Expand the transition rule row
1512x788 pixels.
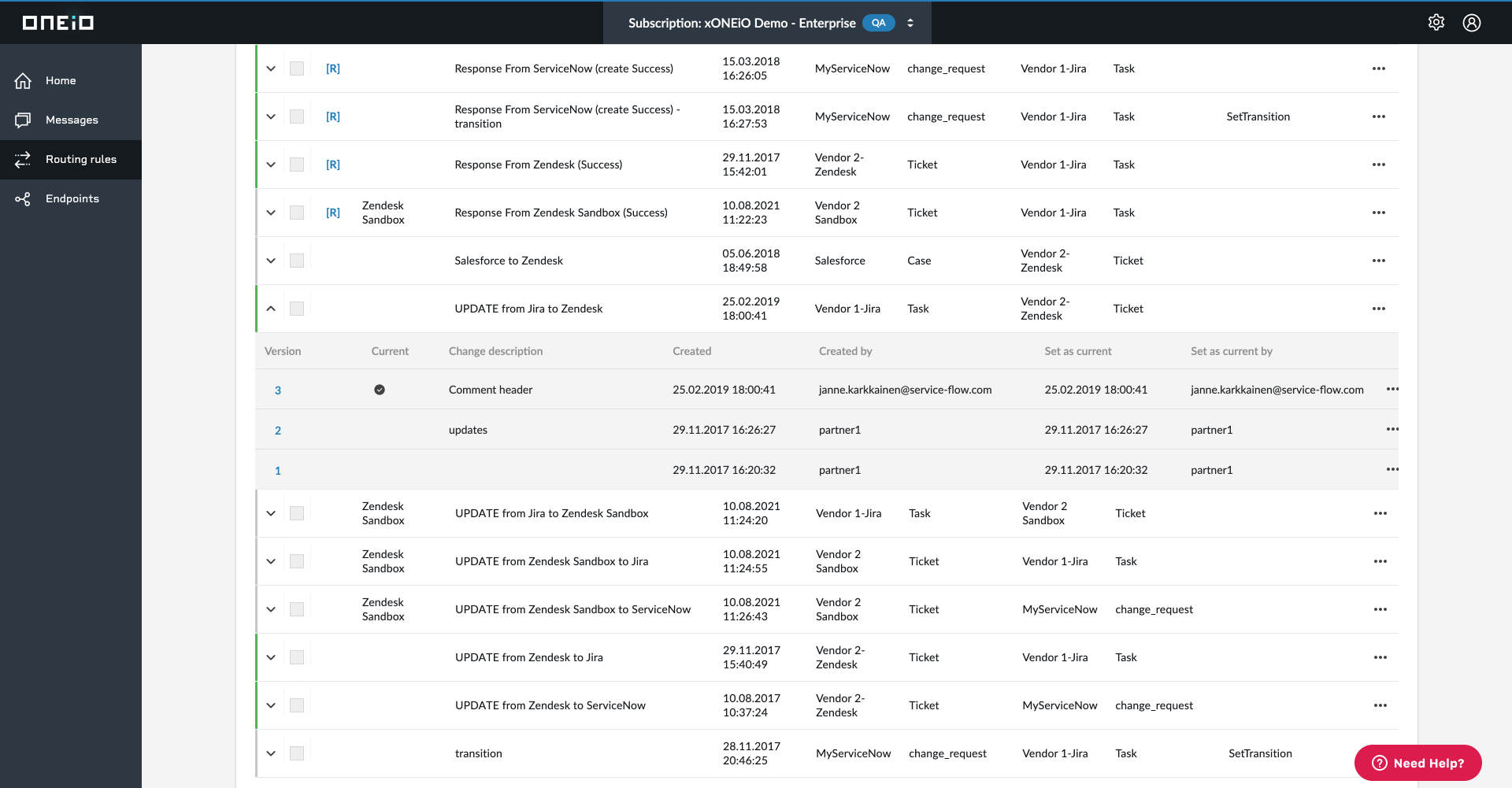point(271,753)
